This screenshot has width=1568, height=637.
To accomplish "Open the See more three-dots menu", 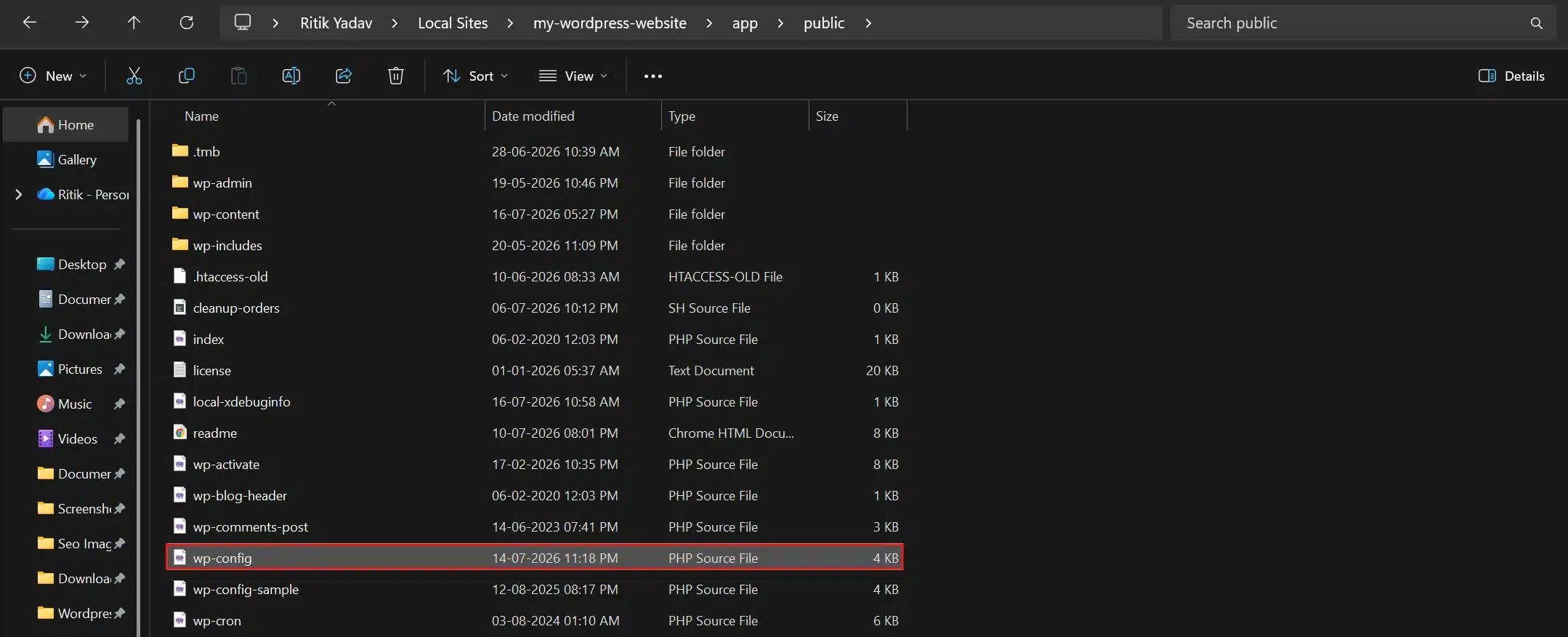I will tap(653, 76).
